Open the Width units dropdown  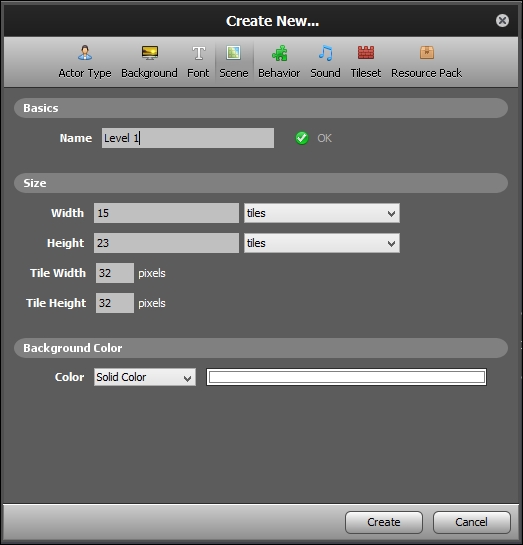(322, 213)
